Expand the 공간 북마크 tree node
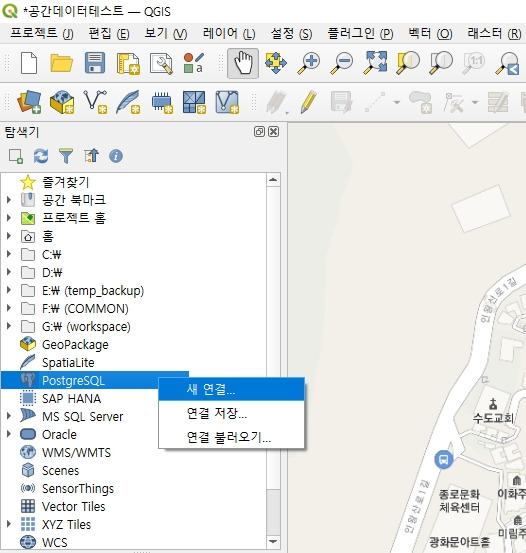Viewport: 526px width, 553px height. point(9,200)
